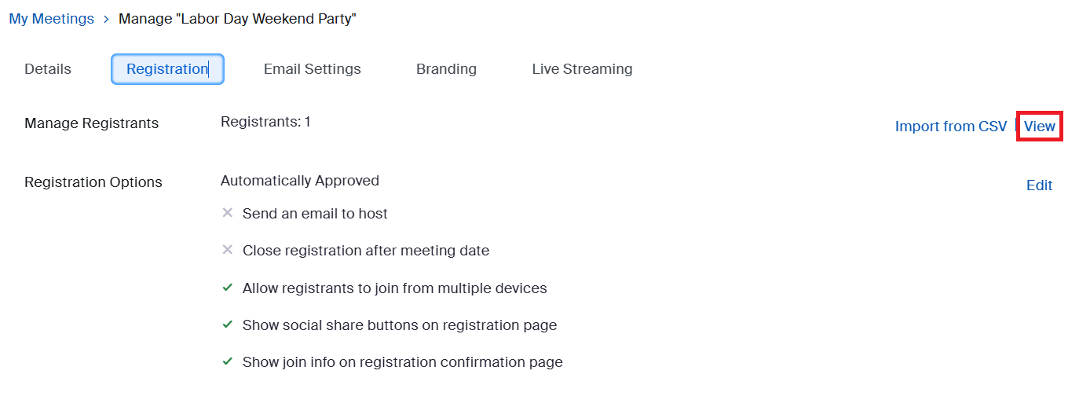Click the X icon beside Close registration after meeting date
Viewport: 1080px width, 400px height.
227,250
